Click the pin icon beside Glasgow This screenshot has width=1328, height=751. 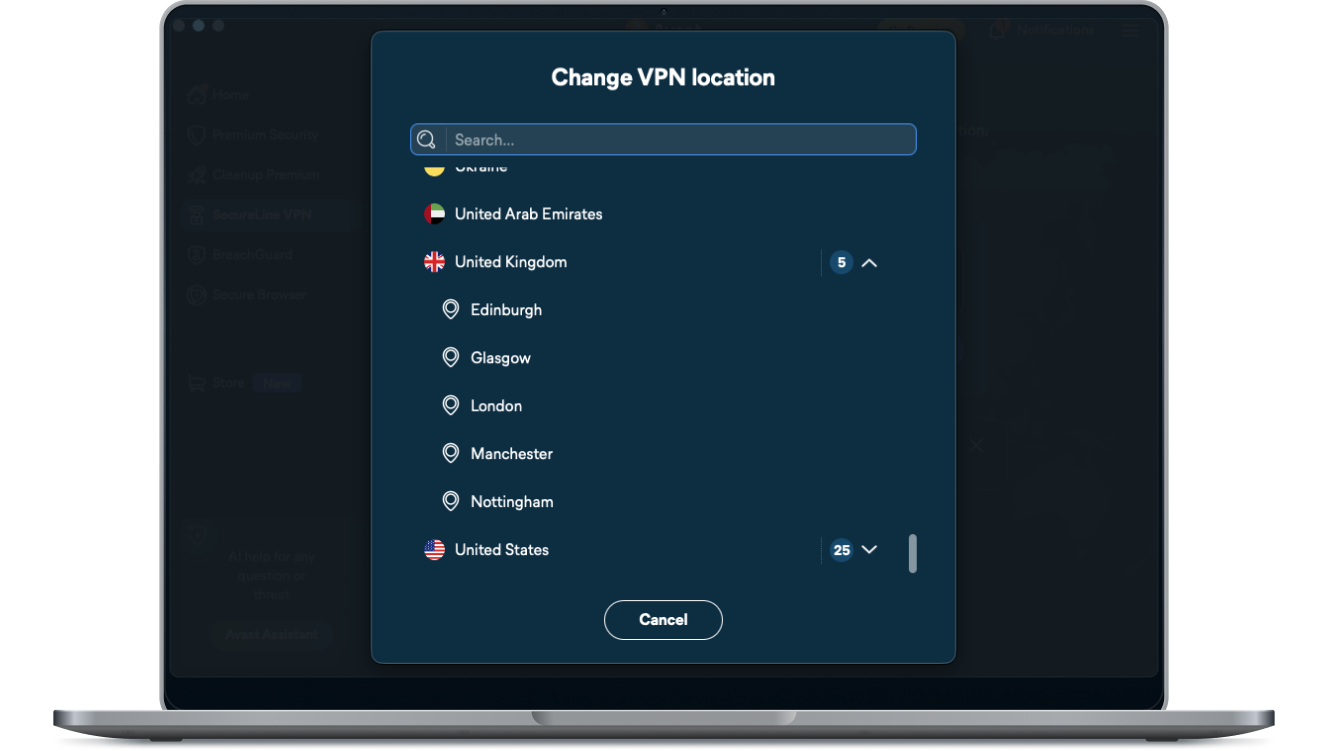[451, 357]
